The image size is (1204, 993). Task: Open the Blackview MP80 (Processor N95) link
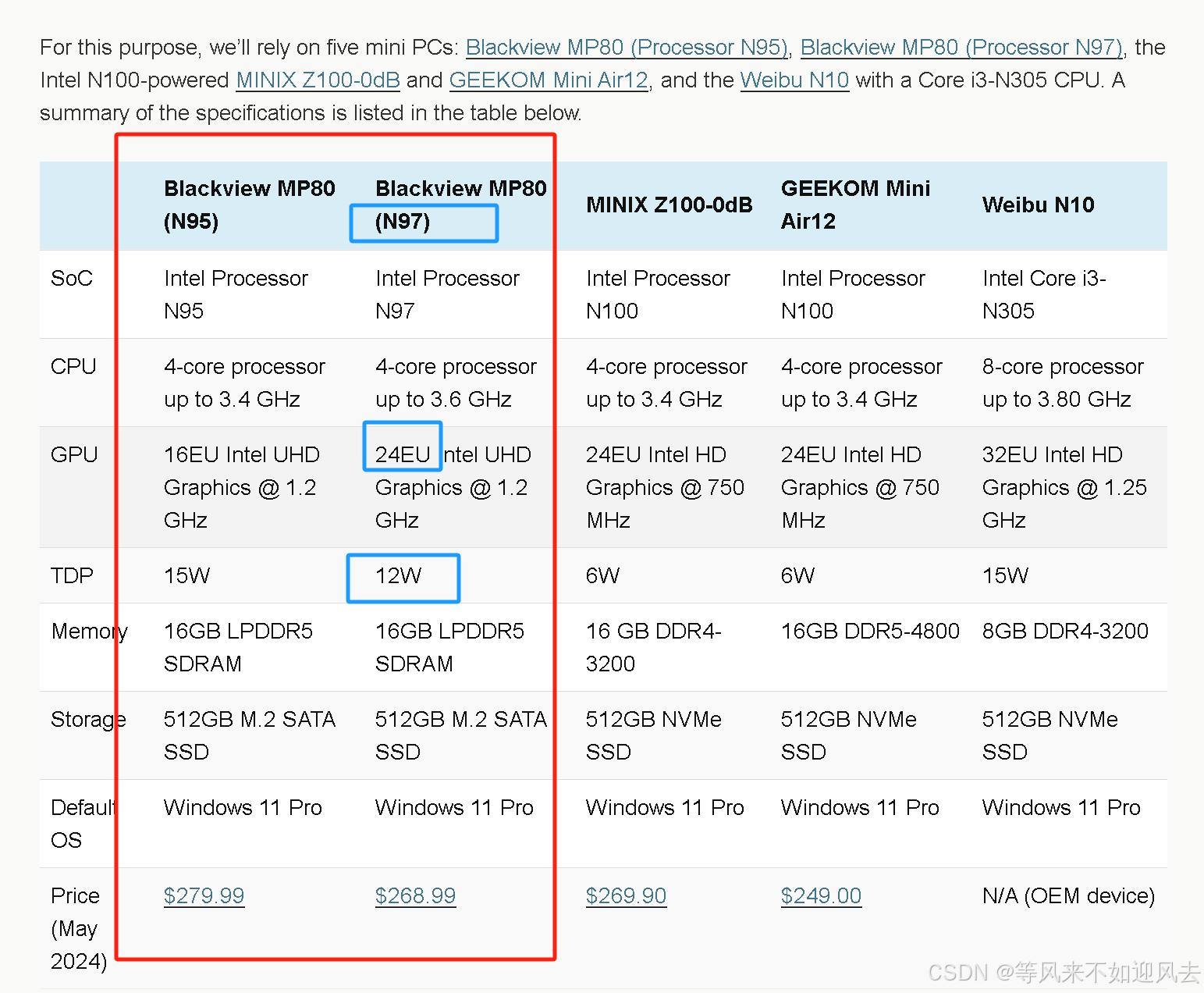pos(627,48)
